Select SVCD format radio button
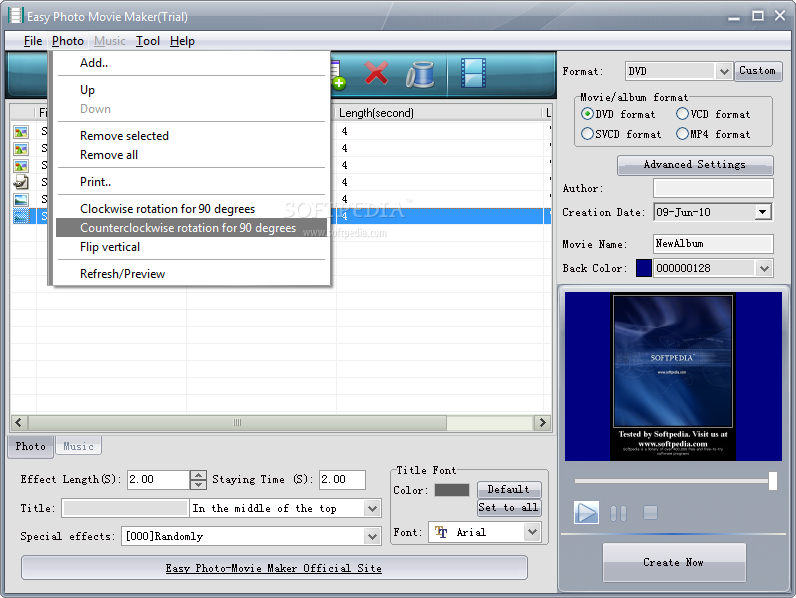The image size is (796, 598). (587, 134)
